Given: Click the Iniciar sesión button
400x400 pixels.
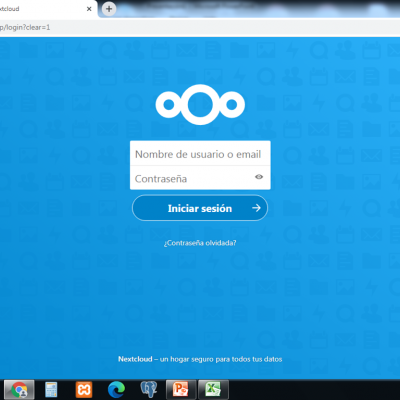Looking at the screenshot, I should [x=200, y=208].
